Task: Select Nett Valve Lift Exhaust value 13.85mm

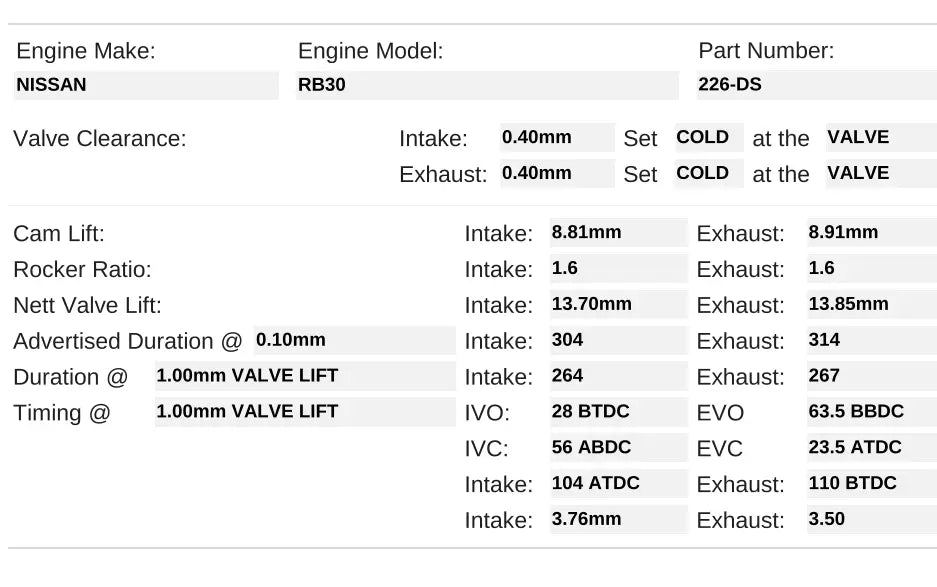Action: [871, 305]
